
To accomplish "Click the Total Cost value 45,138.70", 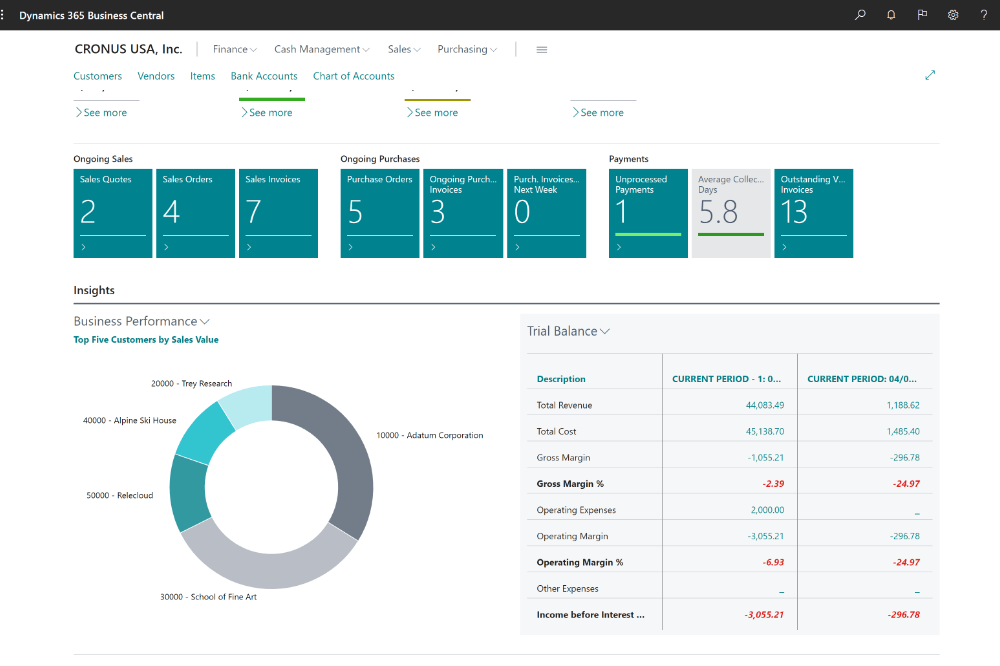I will click(x=765, y=431).
